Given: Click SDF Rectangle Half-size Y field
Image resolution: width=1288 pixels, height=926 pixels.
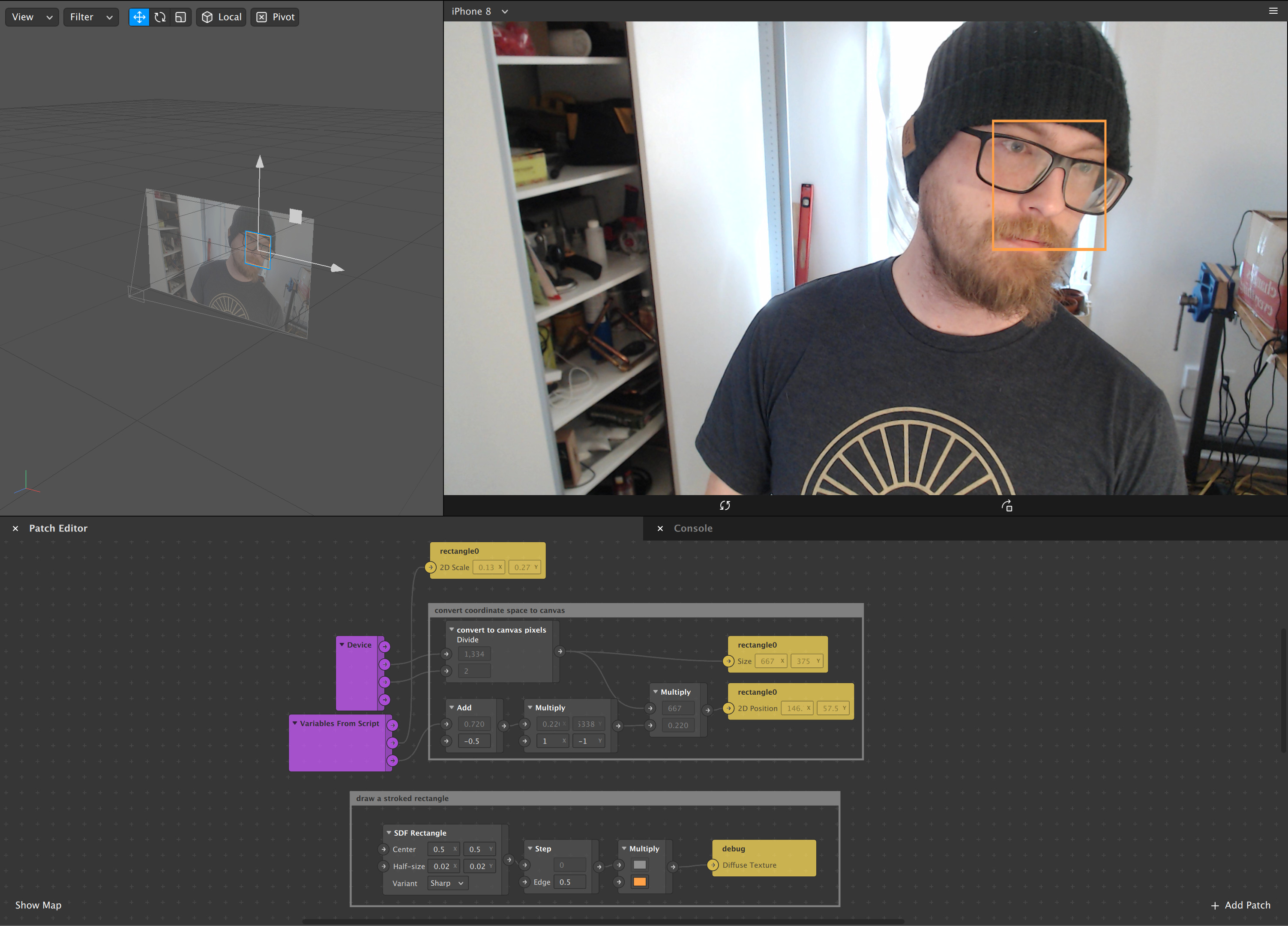Looking at the screenshot, I should coord(479,866).
